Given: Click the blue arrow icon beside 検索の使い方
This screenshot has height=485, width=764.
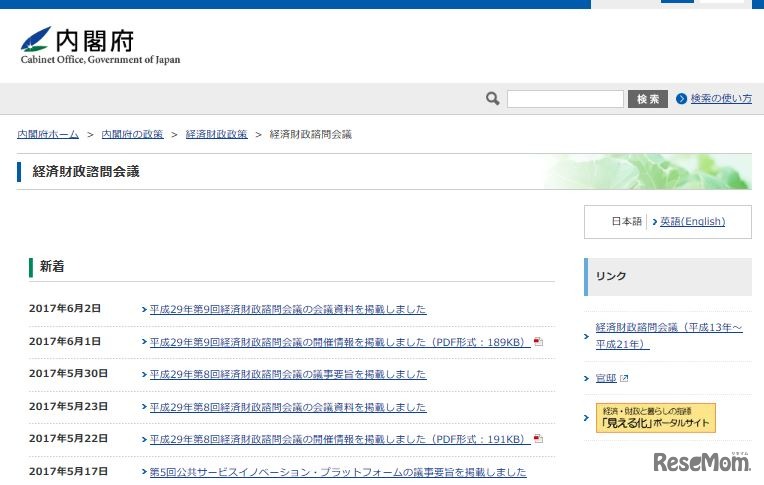Looking at the screenshot, I should (681, 99).
